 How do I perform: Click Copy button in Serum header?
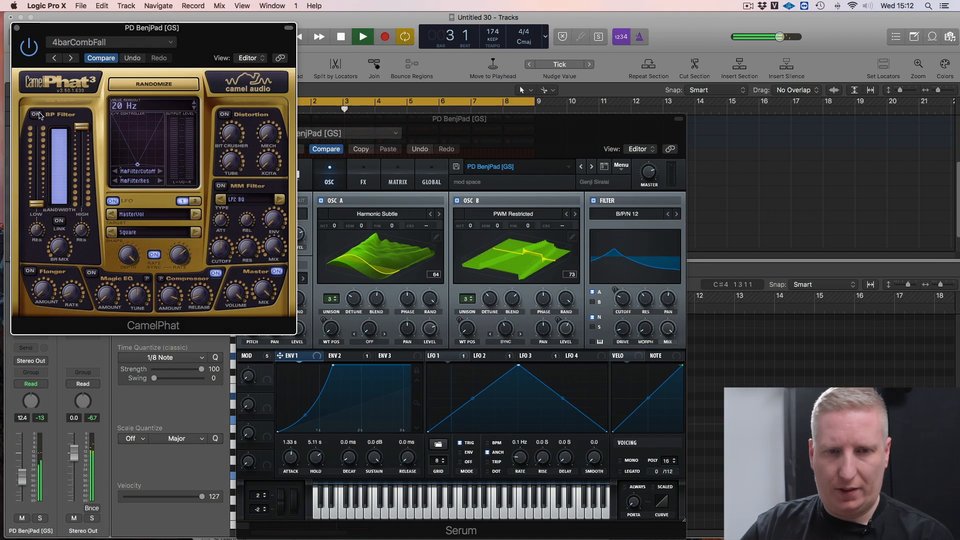point(361,149)
